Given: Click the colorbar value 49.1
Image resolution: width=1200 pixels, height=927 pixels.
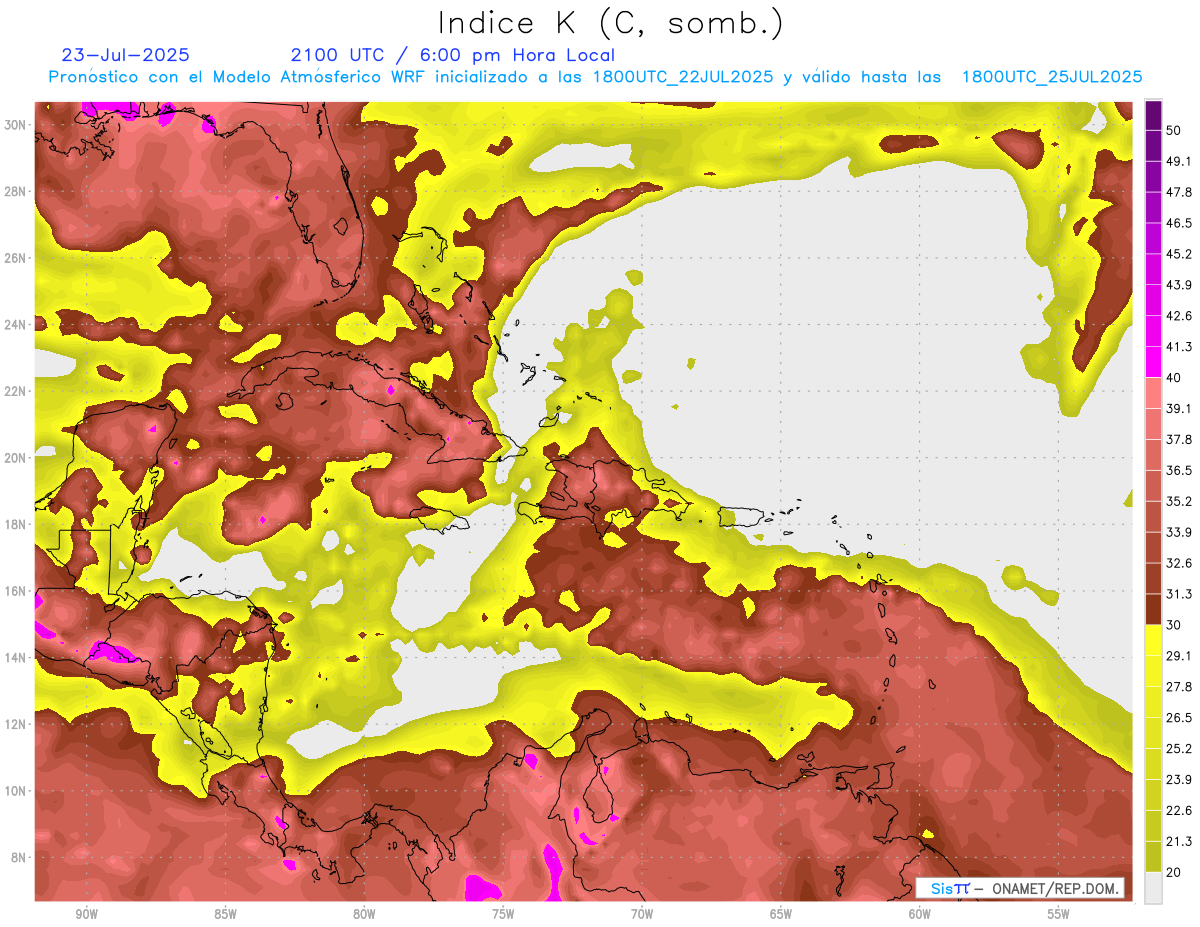Looking at the screenshot, I should [1179, 161].
